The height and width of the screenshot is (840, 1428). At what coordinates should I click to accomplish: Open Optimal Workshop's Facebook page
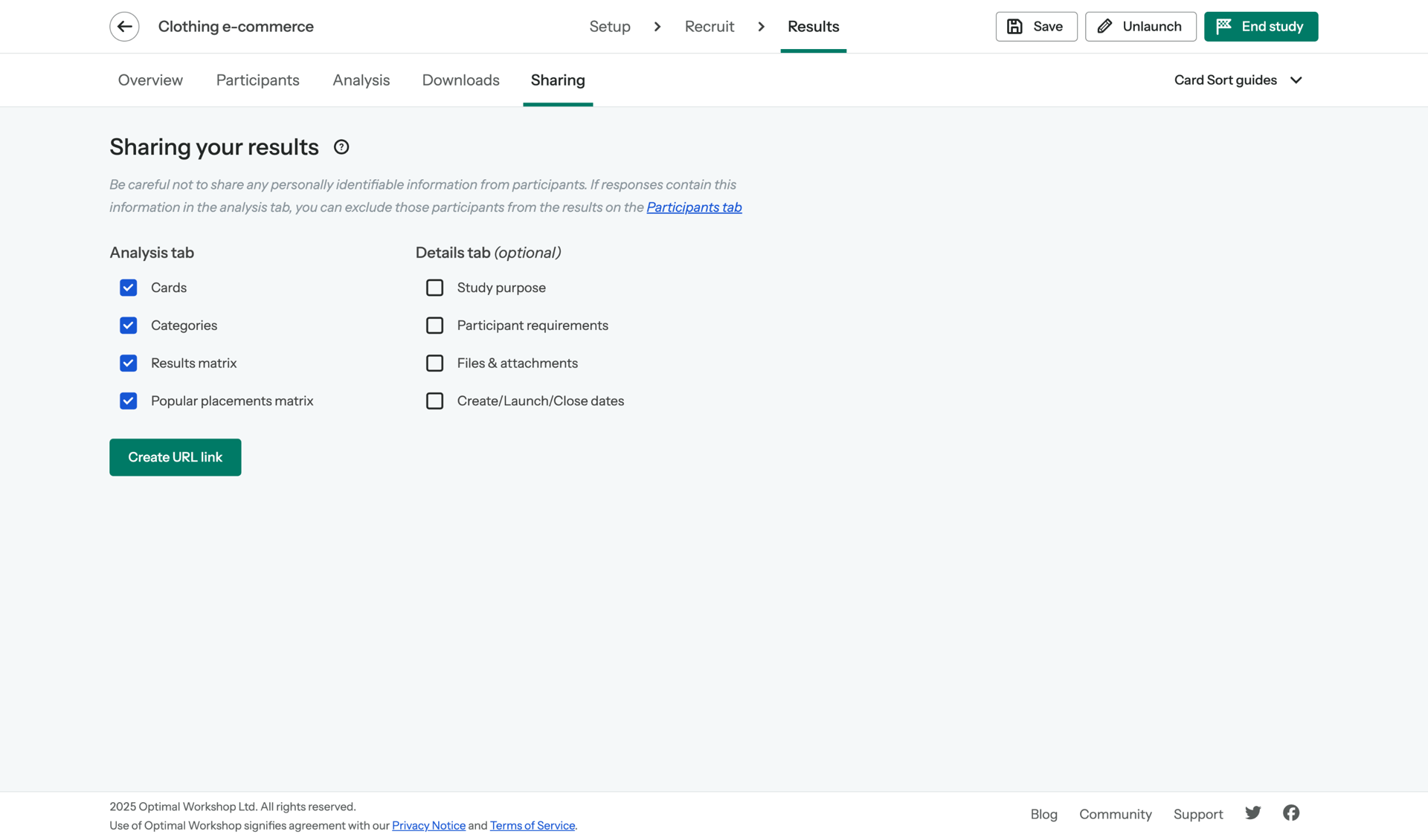pos(1290,812)
